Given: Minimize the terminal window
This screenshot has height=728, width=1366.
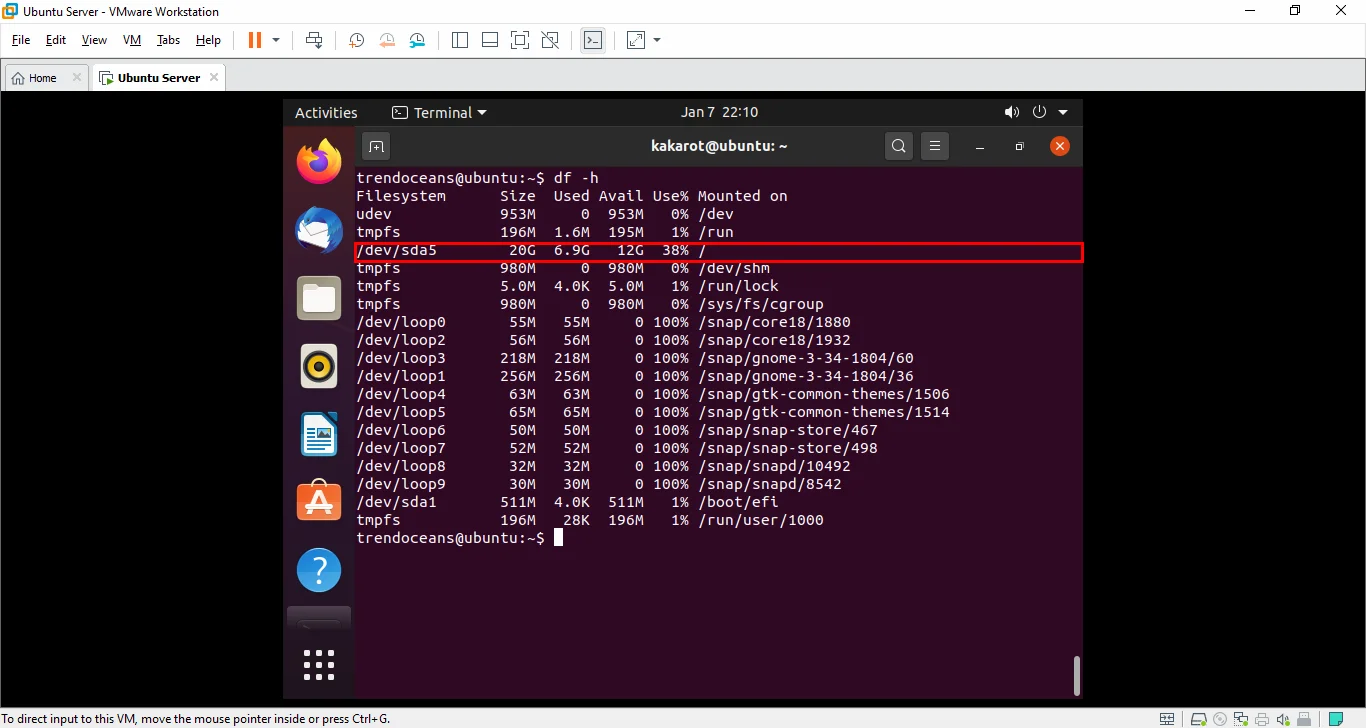Looking at the screenshot, I should tap(980, 146).
